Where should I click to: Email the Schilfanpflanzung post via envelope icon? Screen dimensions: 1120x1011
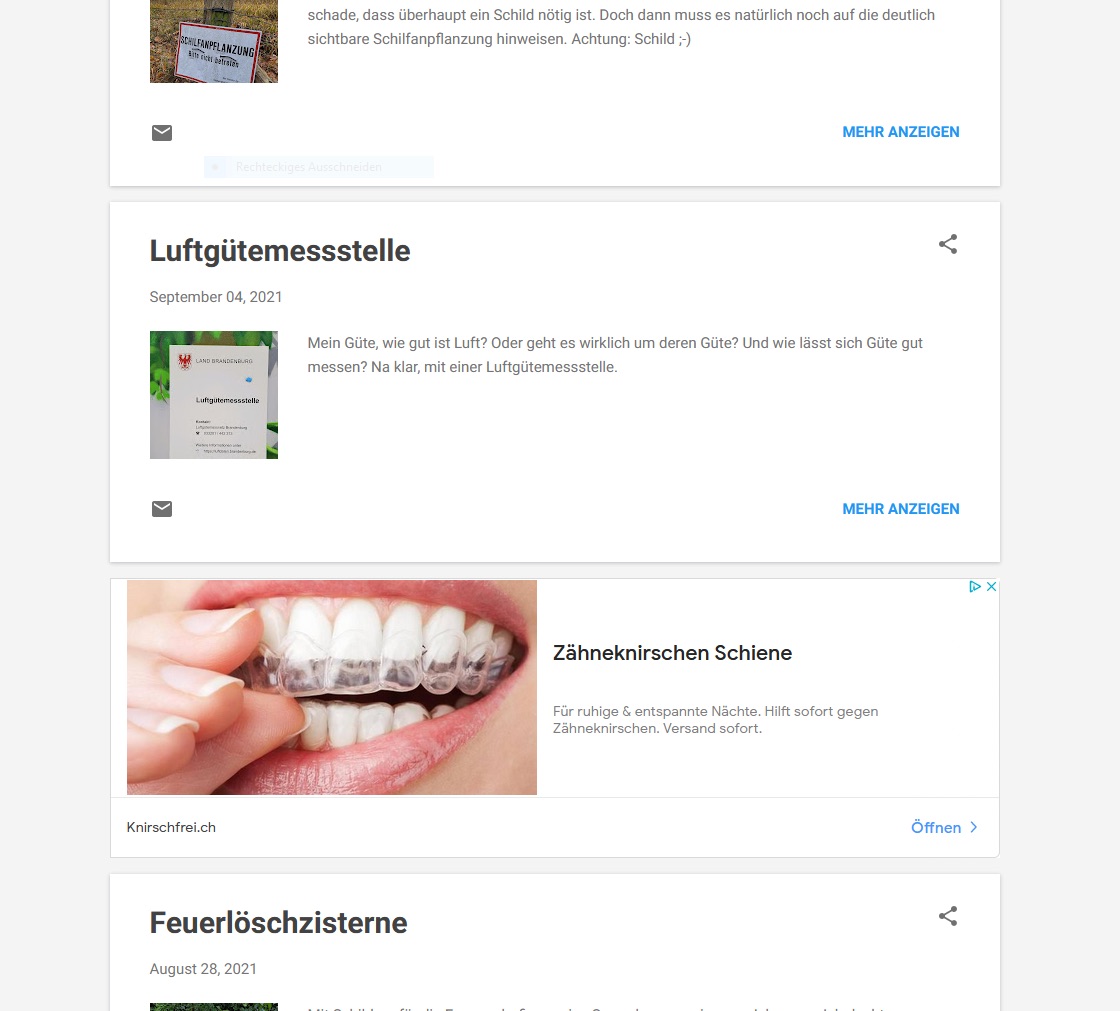tap(162, 133)
